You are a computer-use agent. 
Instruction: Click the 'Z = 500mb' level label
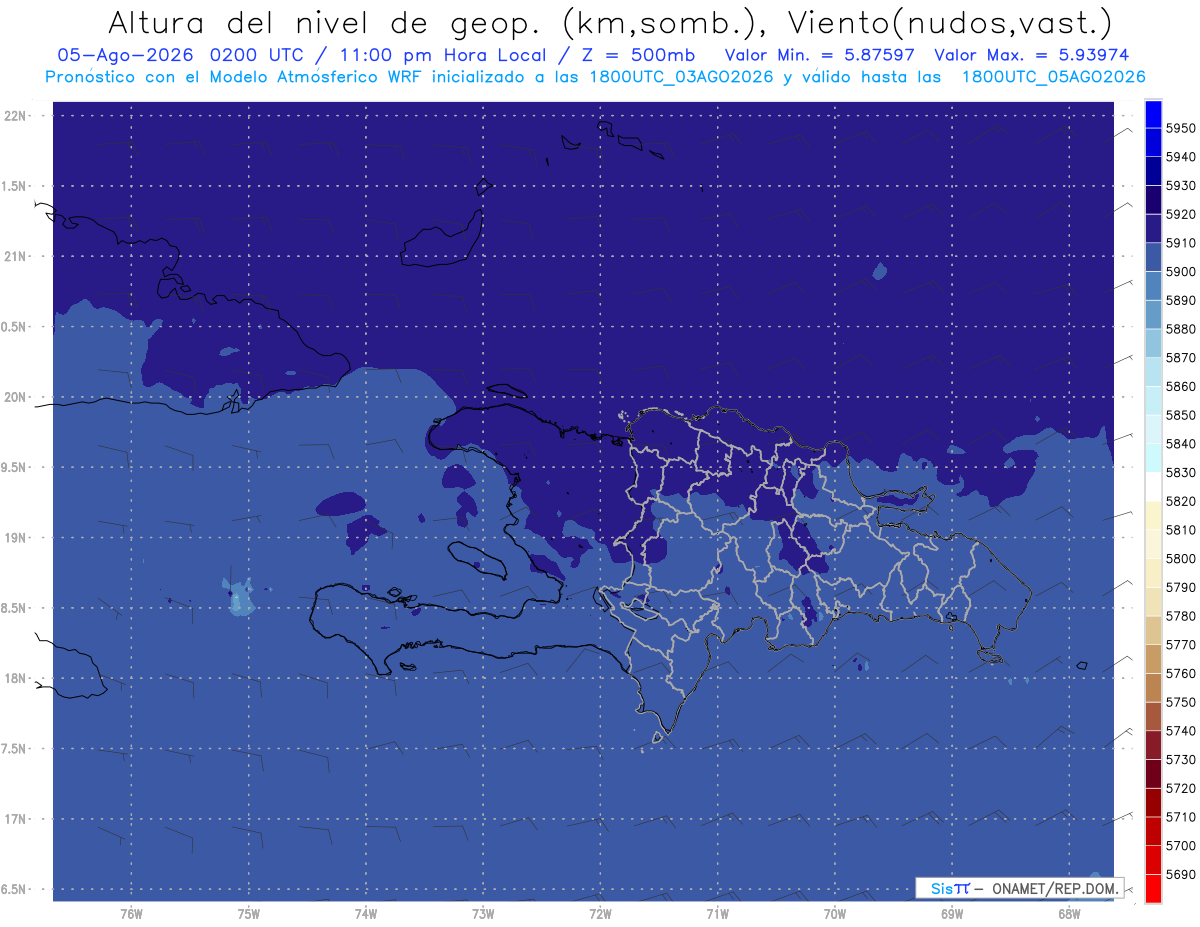click(x=639, y=56)
